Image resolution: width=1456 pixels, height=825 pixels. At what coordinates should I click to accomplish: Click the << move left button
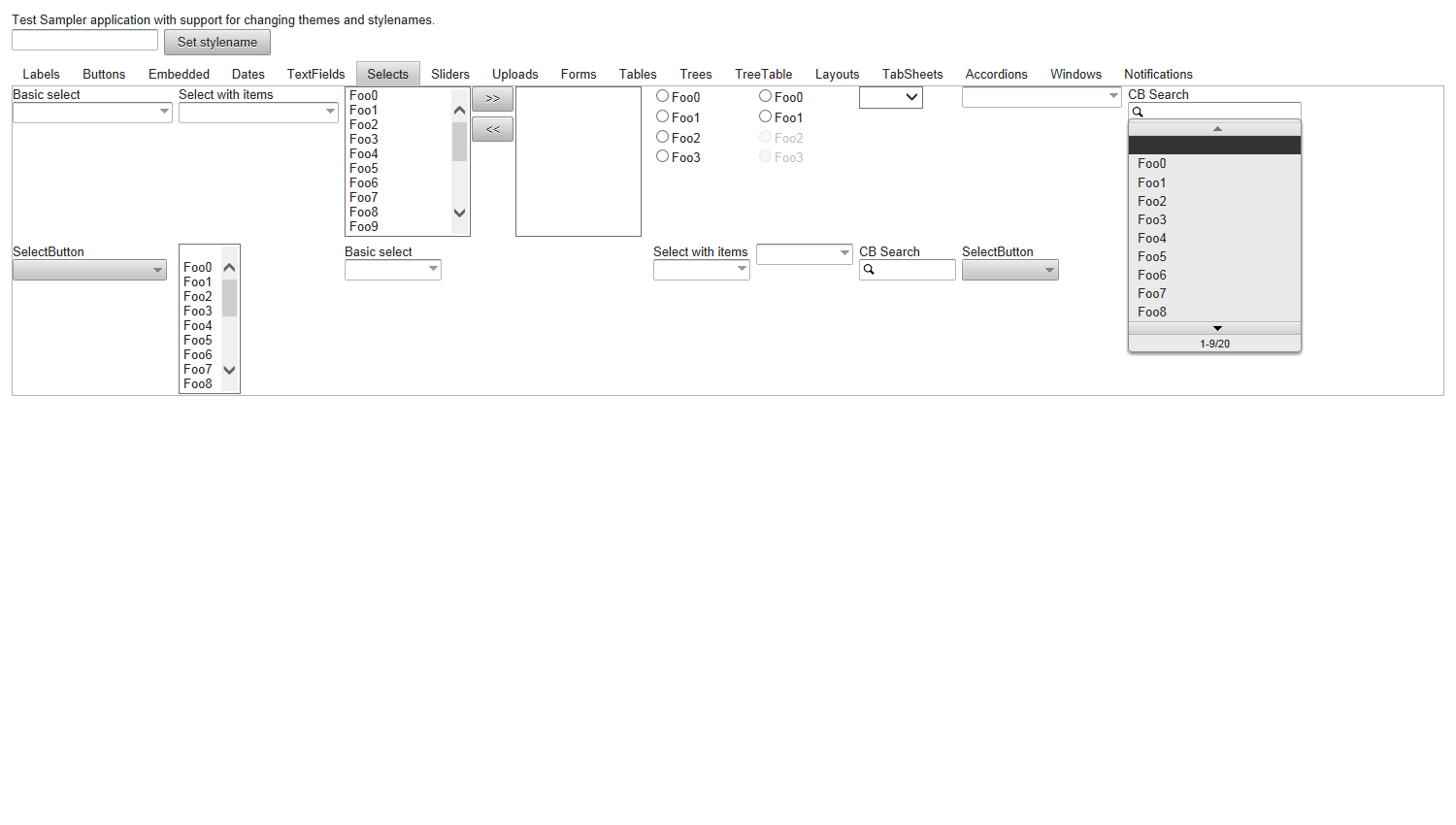pyautogui.click(x=492, y=129)
